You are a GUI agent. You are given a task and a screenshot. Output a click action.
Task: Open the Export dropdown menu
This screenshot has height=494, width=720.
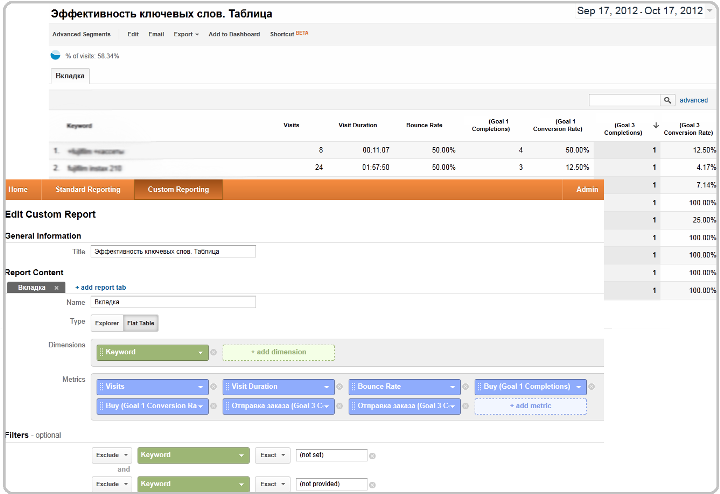186,34
